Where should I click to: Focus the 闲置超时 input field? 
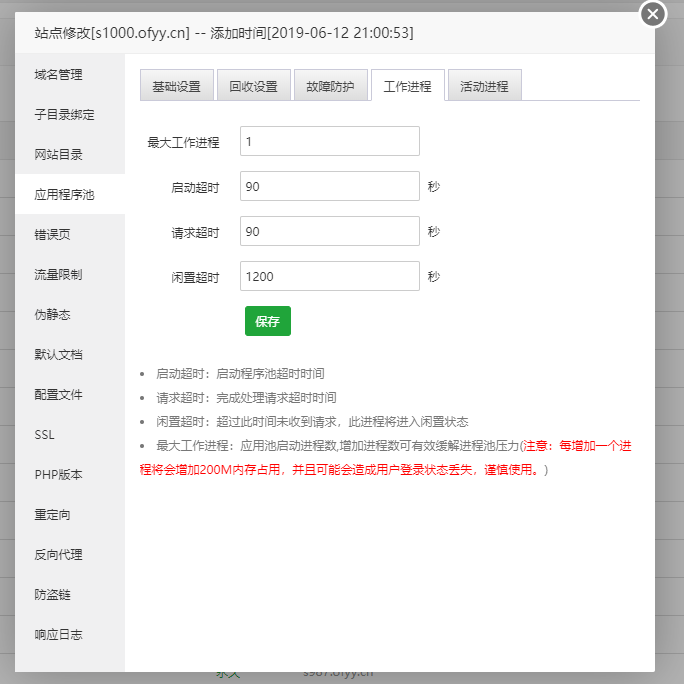[x=330, y=276]
